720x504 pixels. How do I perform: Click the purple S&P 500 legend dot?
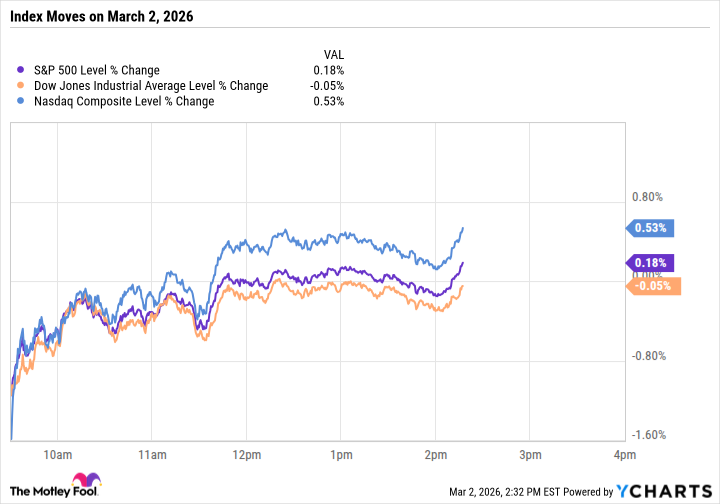(x=21, y=70)
